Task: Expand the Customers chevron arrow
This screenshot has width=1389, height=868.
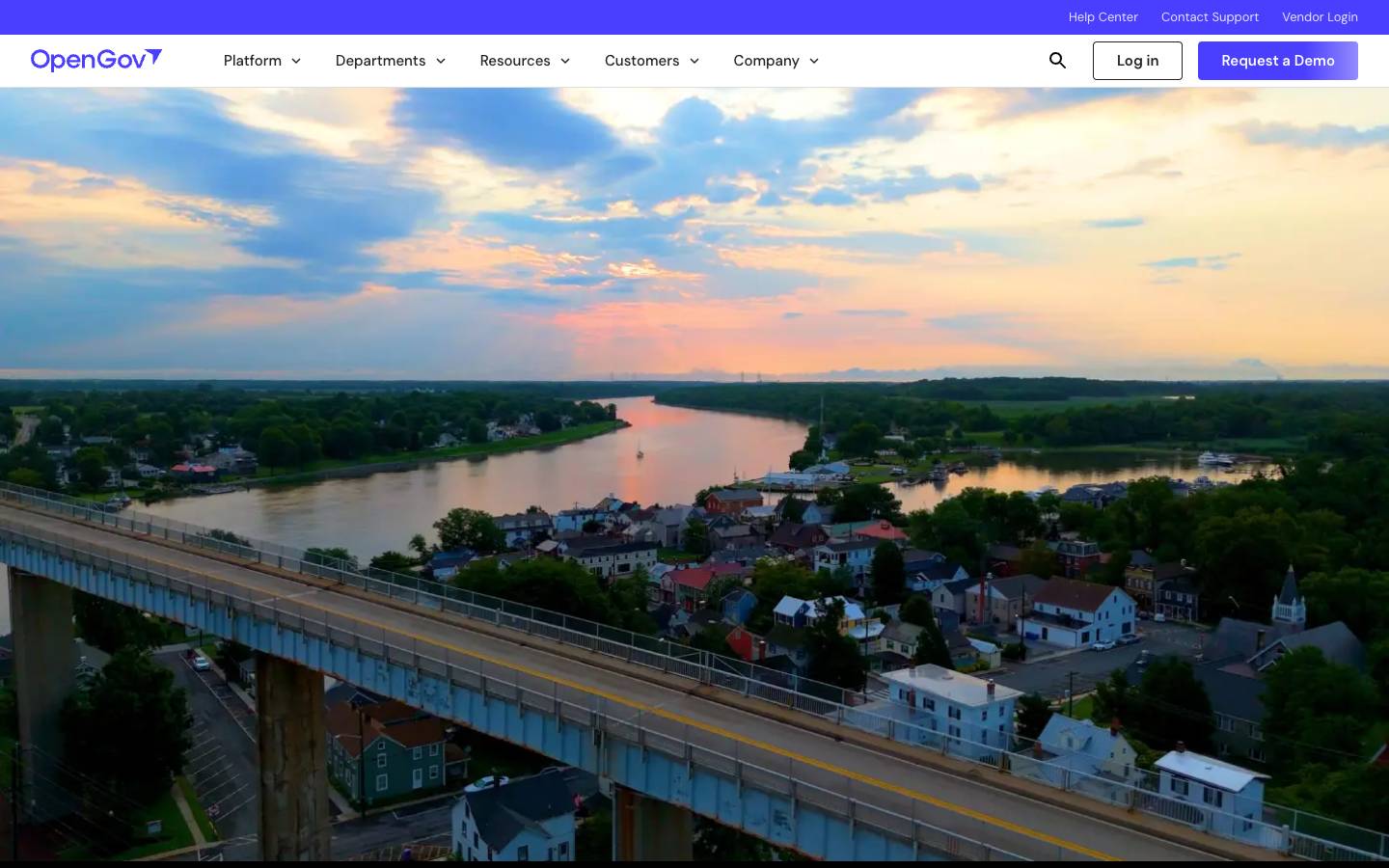Action: pos(694,61)
